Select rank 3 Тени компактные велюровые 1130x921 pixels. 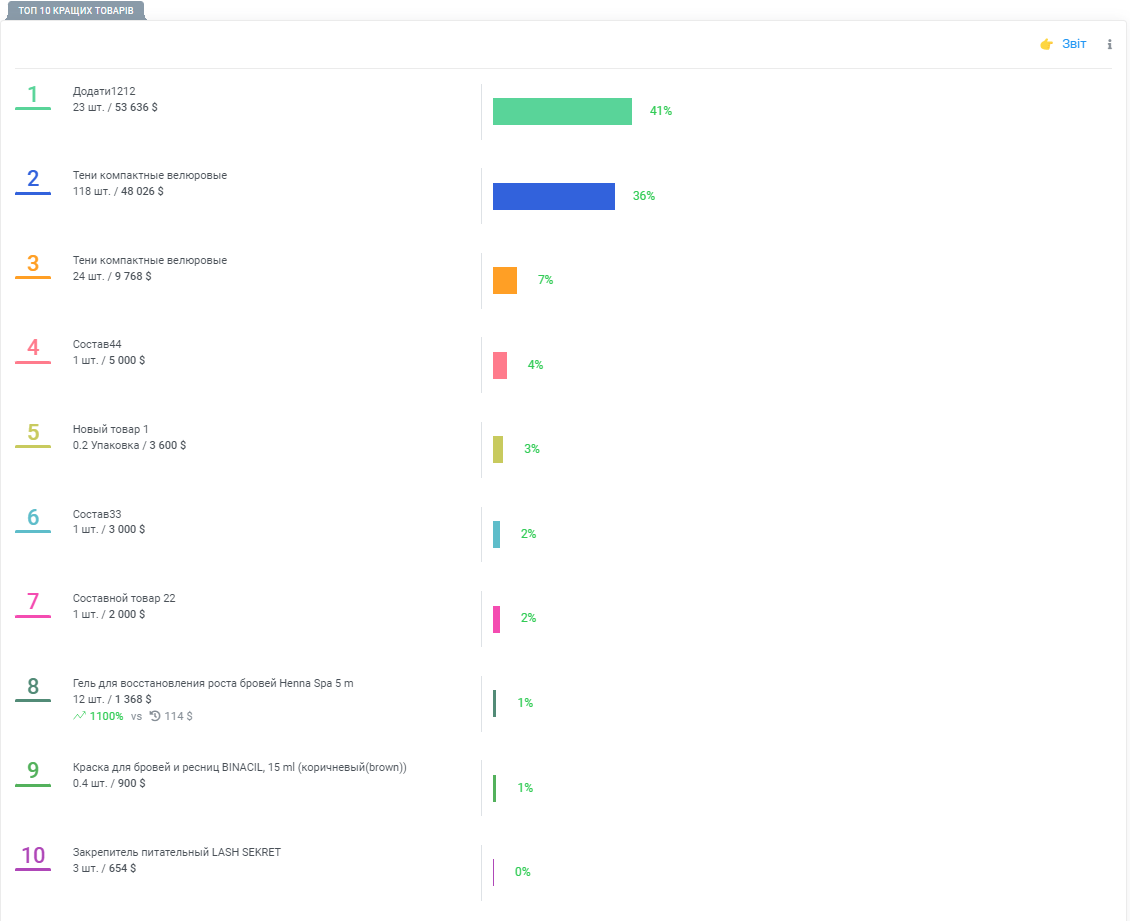(150, 260)
